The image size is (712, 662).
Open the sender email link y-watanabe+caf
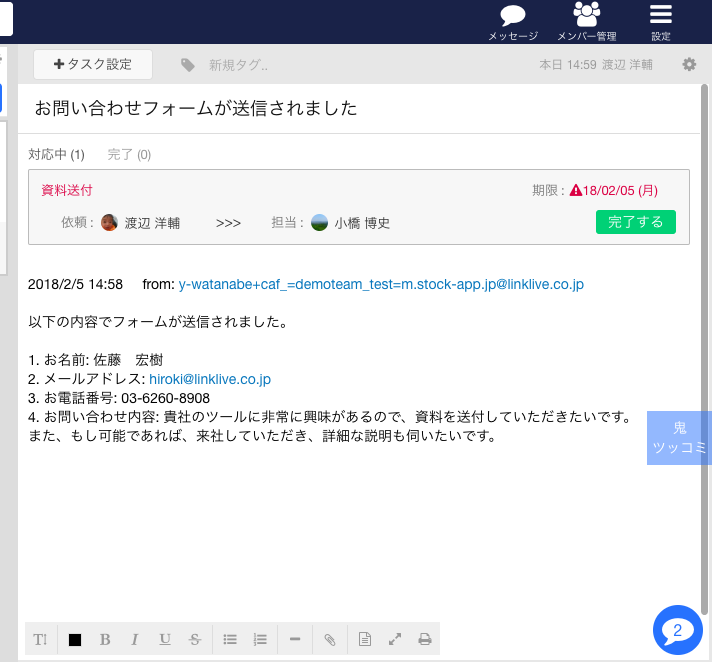[x=381, y=284]
